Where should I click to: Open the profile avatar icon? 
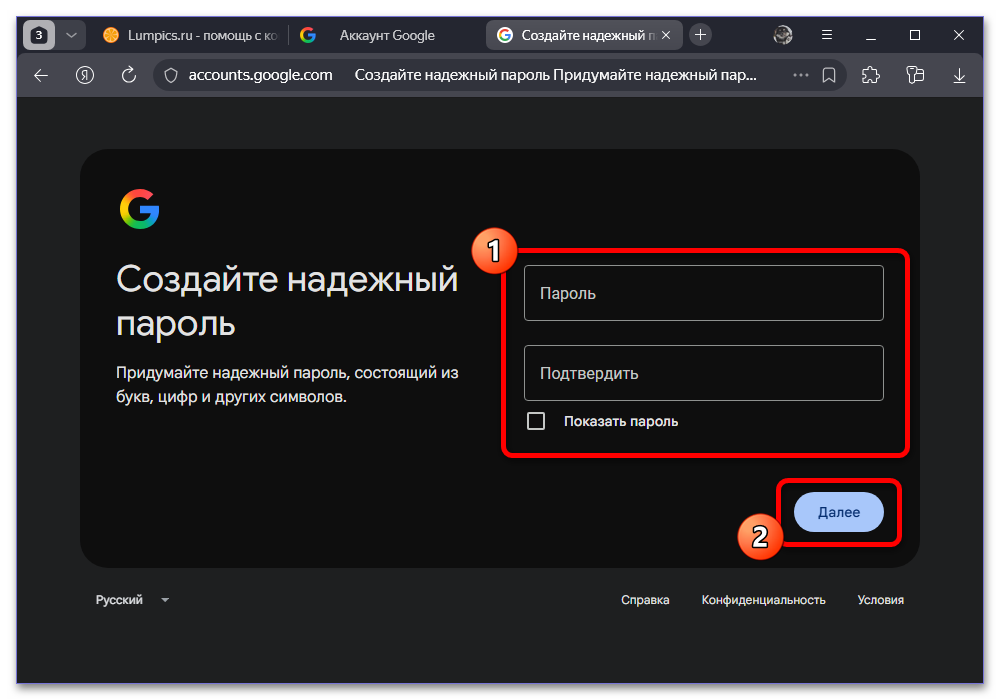pyautogui.click(x=783, y=35)
